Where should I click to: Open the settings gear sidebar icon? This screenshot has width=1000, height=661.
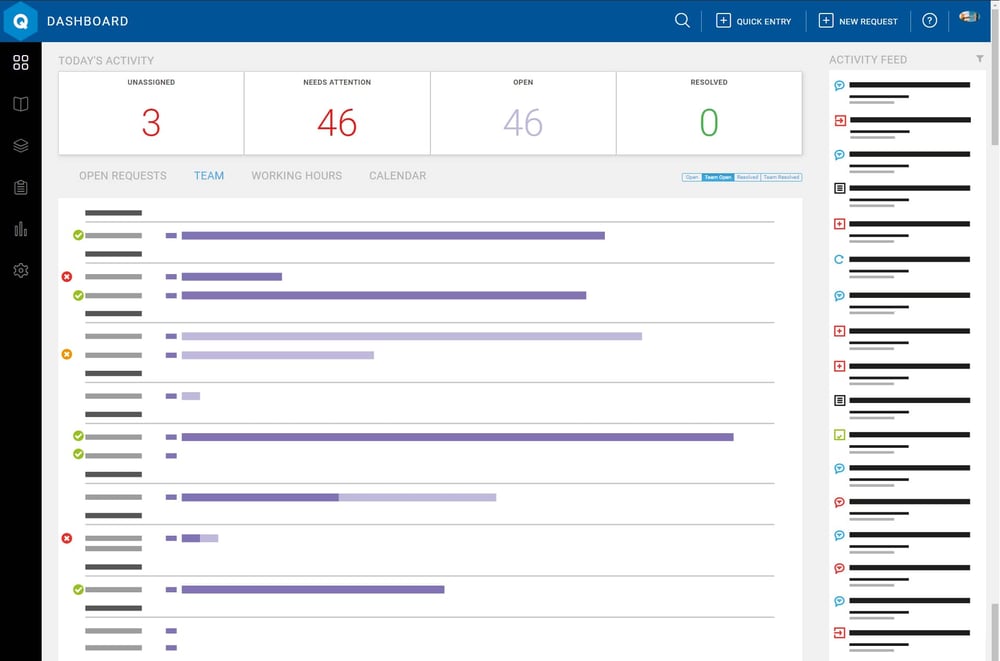point(20,270)
